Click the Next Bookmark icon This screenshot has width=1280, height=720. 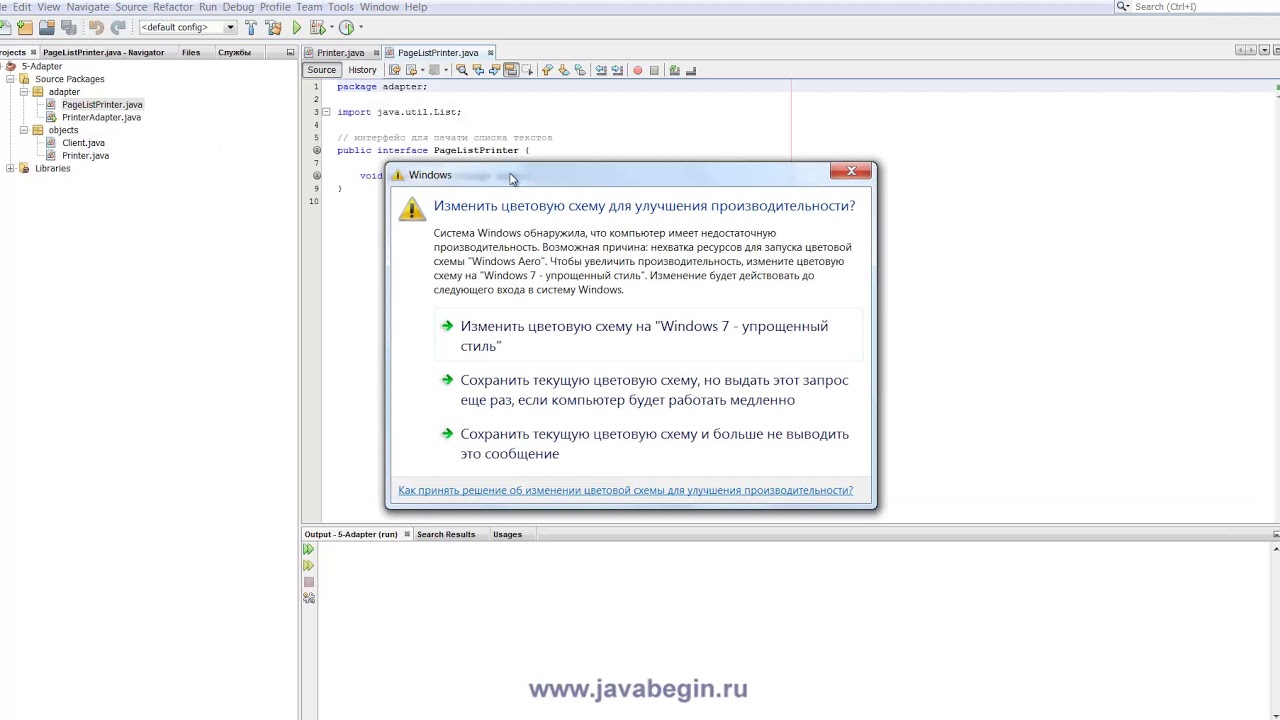(x=564, y=70)
